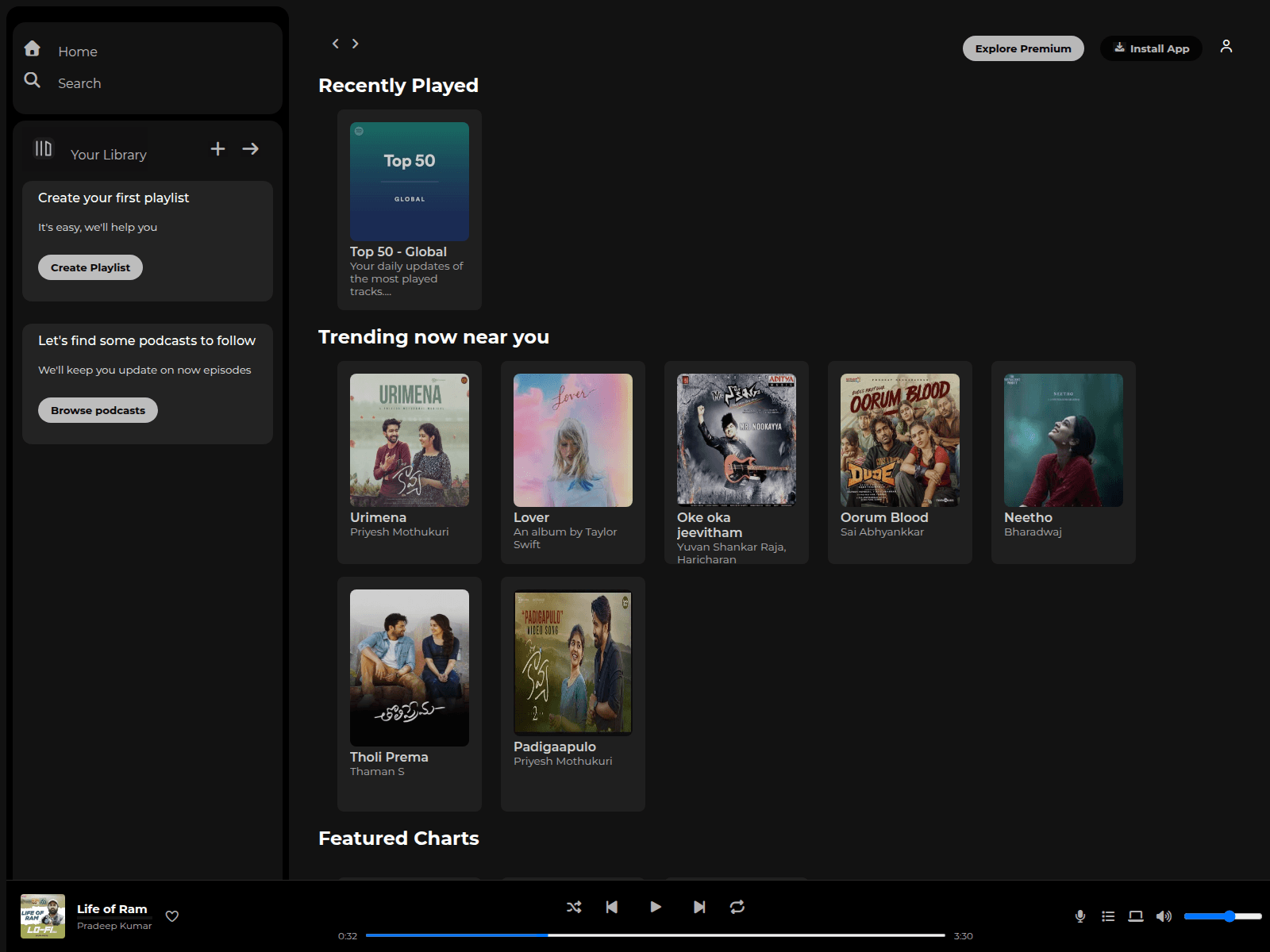
Task: Click Life of Ram song title
Action: 112,909
